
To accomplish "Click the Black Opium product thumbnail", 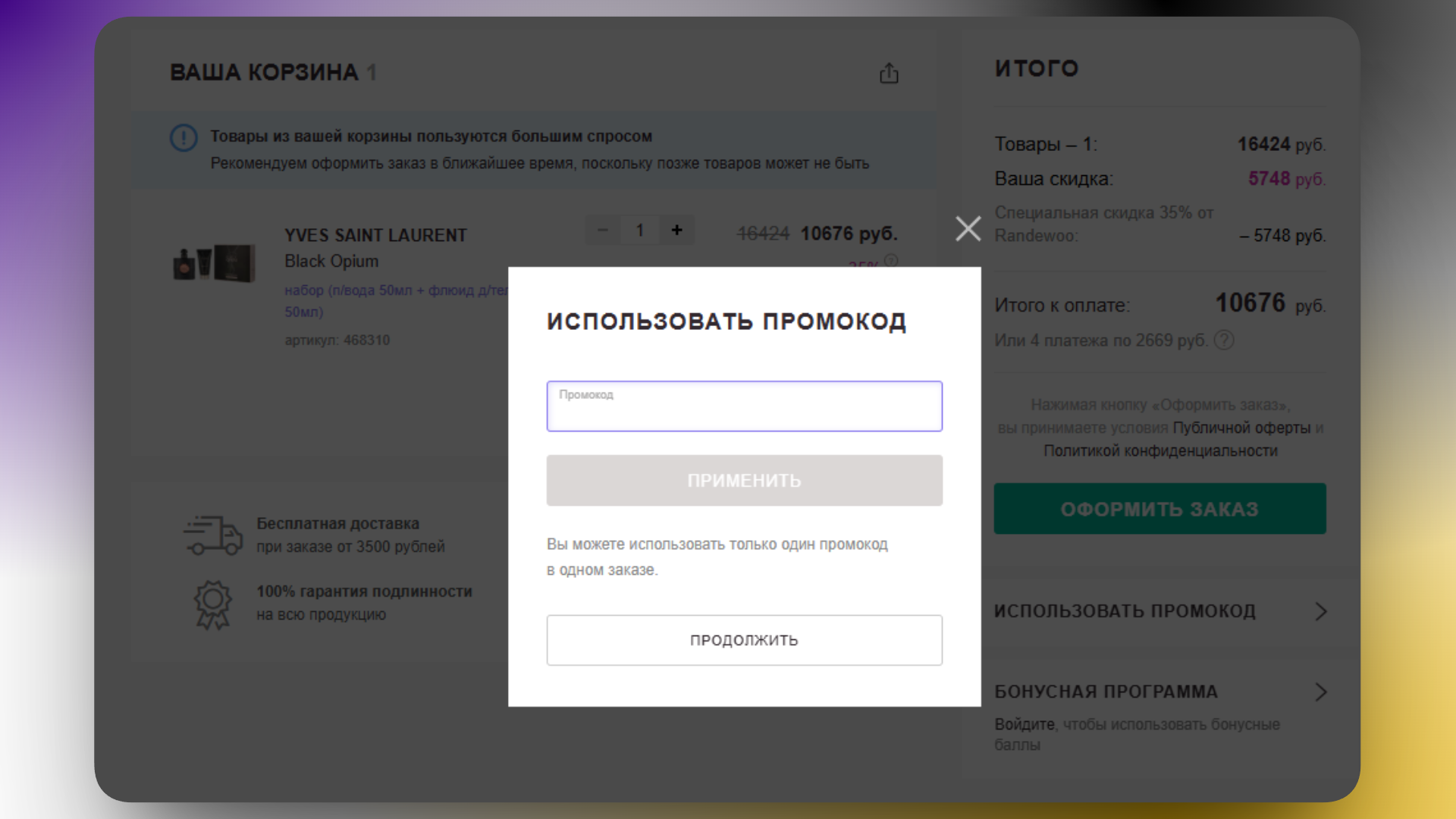I will (214, 263).
